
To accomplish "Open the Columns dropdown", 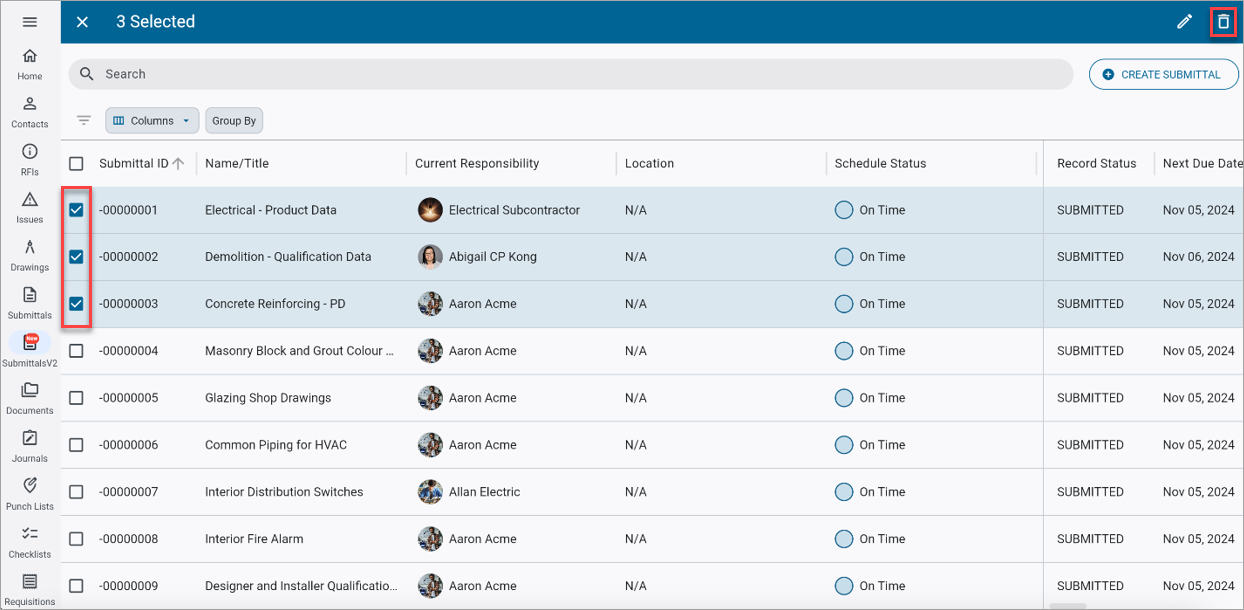I will (152, 121).
